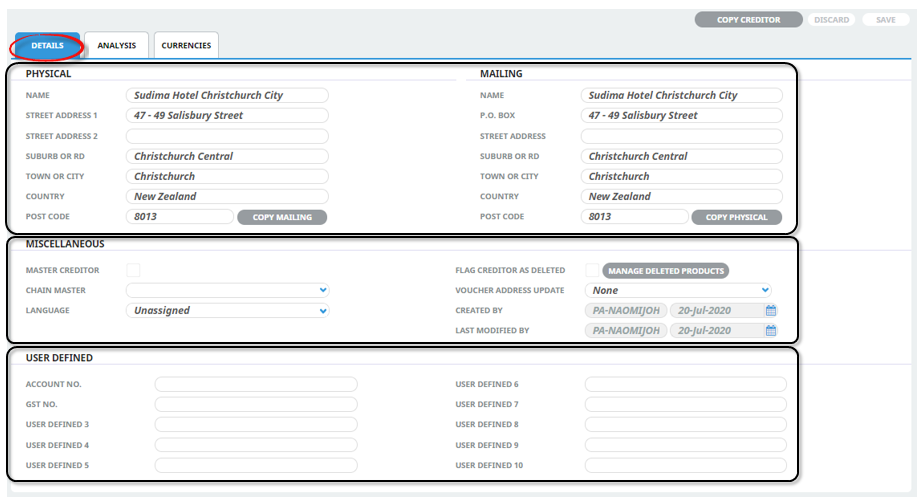
Task: Open calendar icon beside Created By date
Action: tap(771, 310)
